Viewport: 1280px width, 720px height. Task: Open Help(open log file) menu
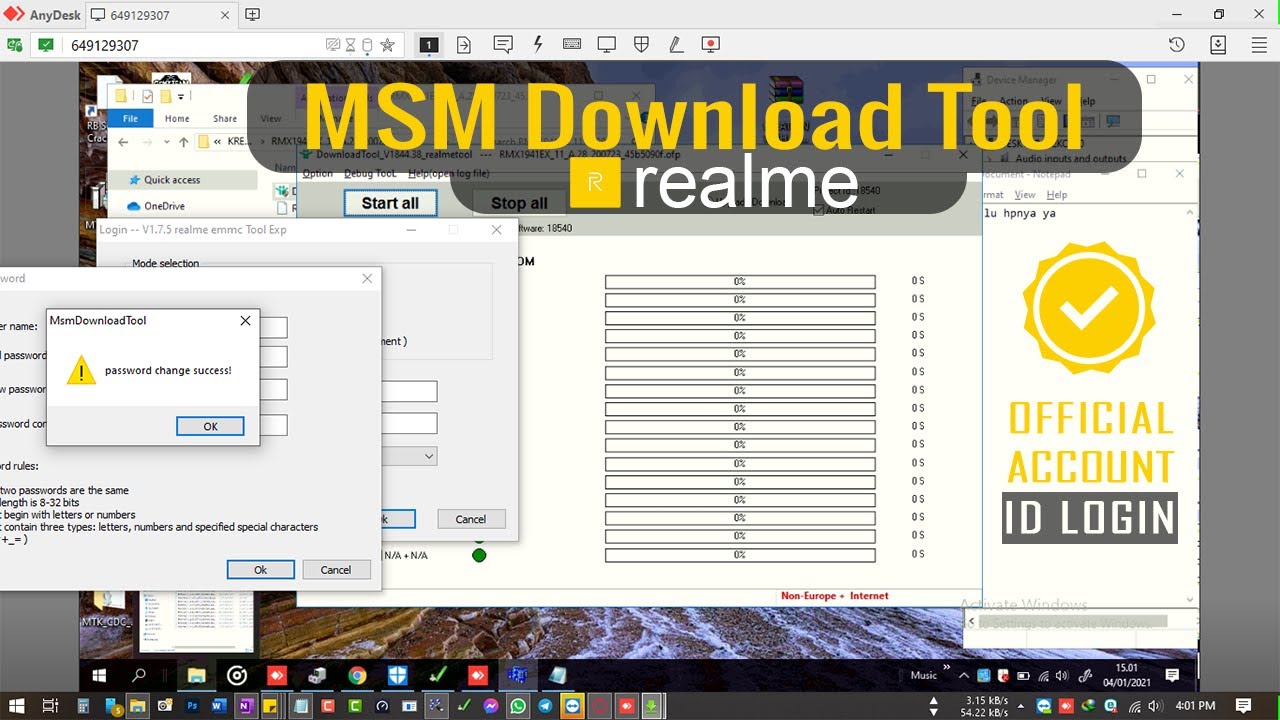click(x=448, y=173)
